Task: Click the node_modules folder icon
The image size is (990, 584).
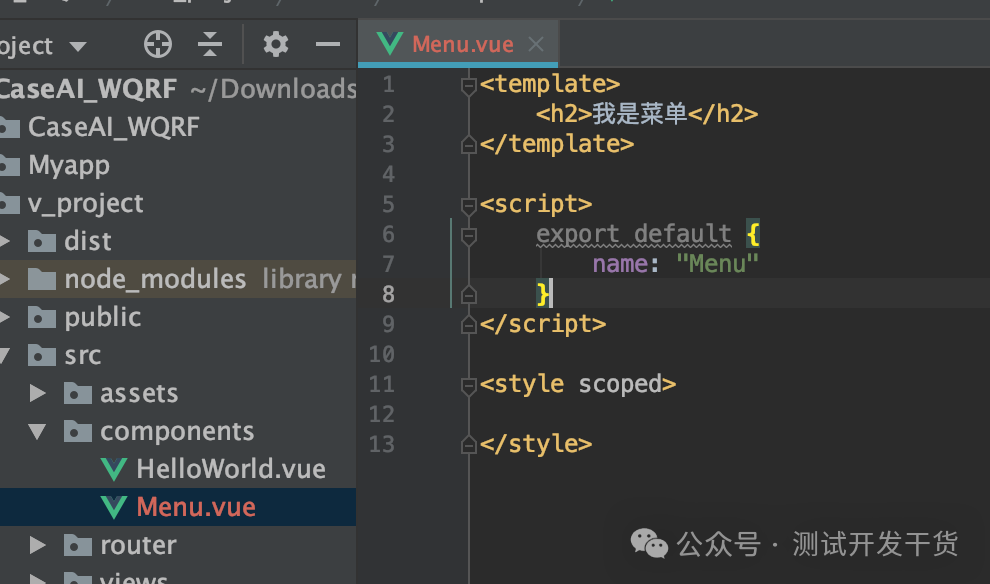Action: point(42,279)
